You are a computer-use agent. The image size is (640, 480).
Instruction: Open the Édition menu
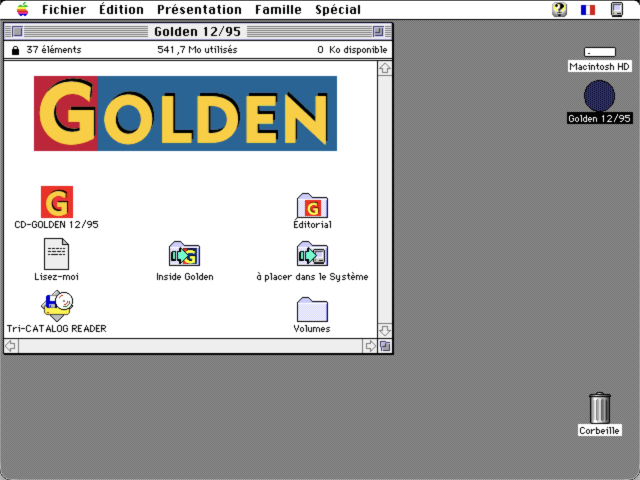pyautogui.click(x=121, y=9)
